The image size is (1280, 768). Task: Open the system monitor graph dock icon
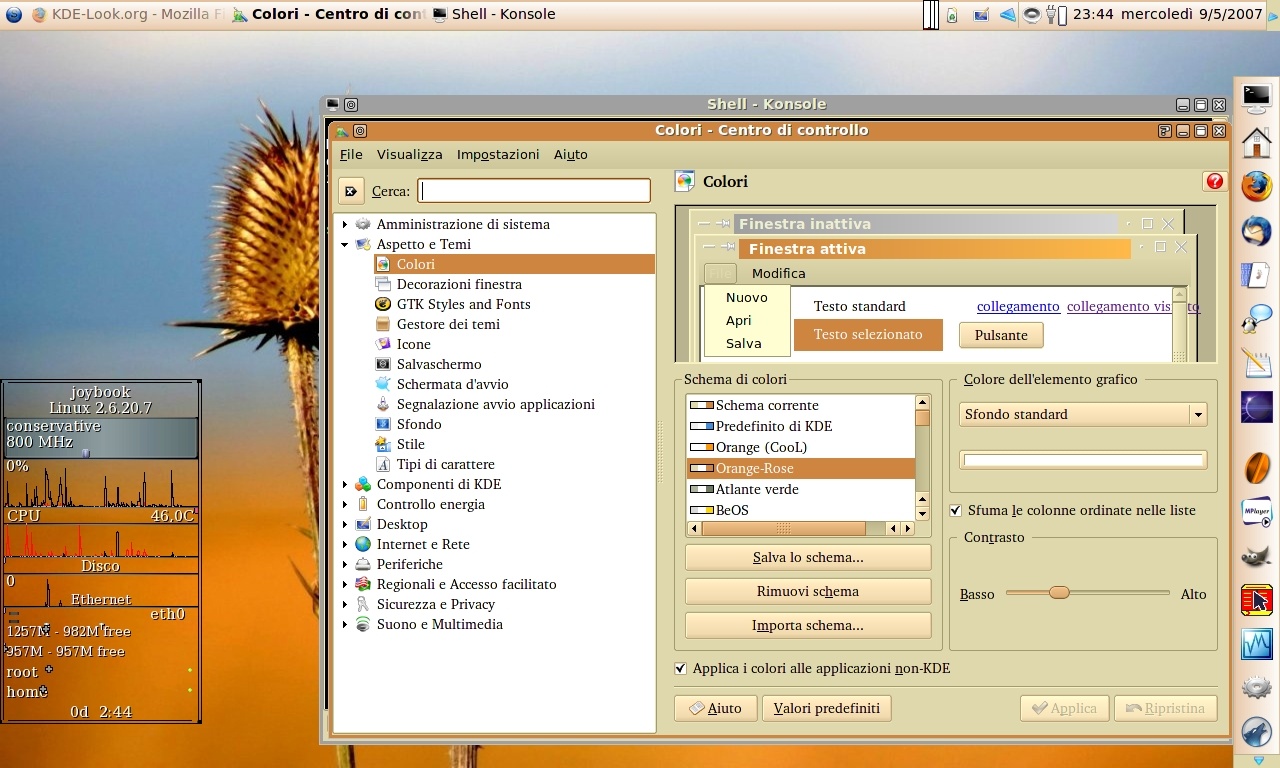[1256, 643]
